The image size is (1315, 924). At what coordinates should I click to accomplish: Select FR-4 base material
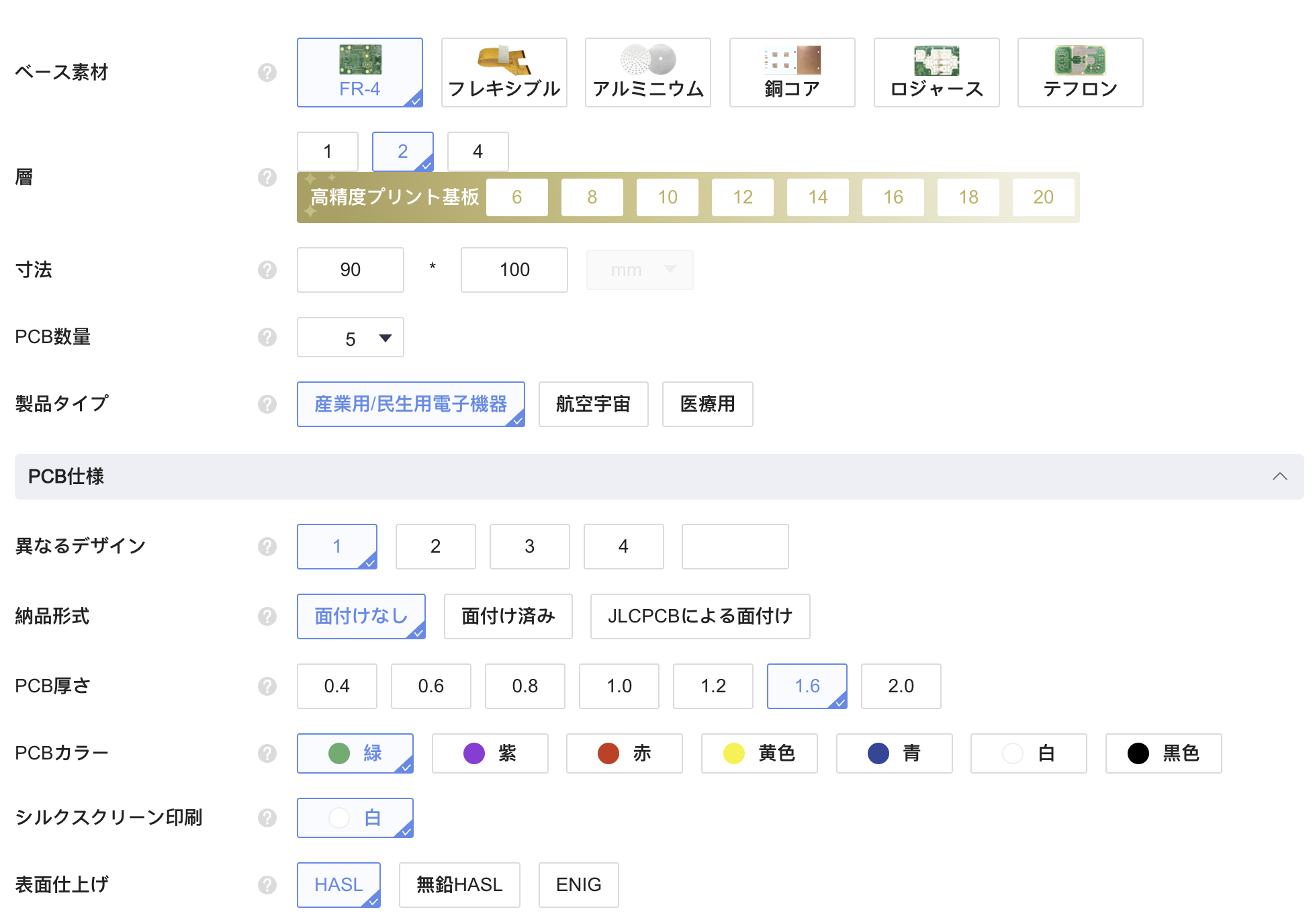[360, 73]
